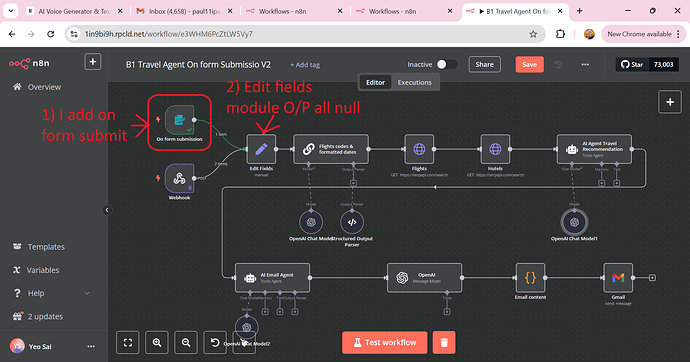Toggle the workflow Inactive switch
Image resolution: width=690 pixels, height=362 pixels.
[447, 65]
